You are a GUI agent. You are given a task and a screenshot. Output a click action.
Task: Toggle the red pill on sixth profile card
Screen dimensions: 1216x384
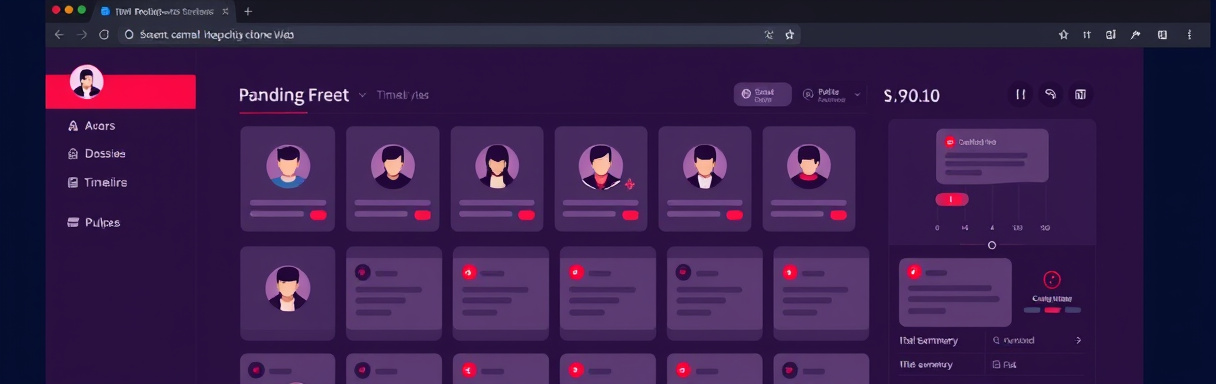tap(838, 215)
